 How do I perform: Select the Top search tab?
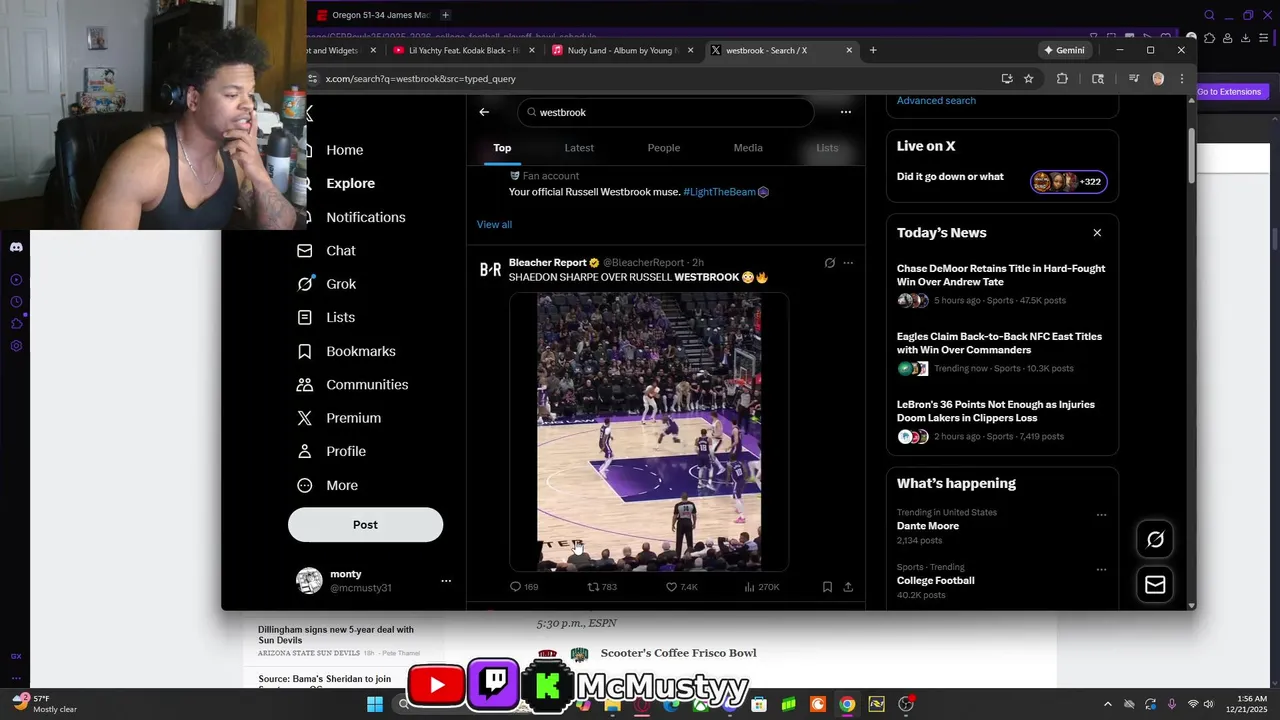pyautogui.click(x=502, y=148)
